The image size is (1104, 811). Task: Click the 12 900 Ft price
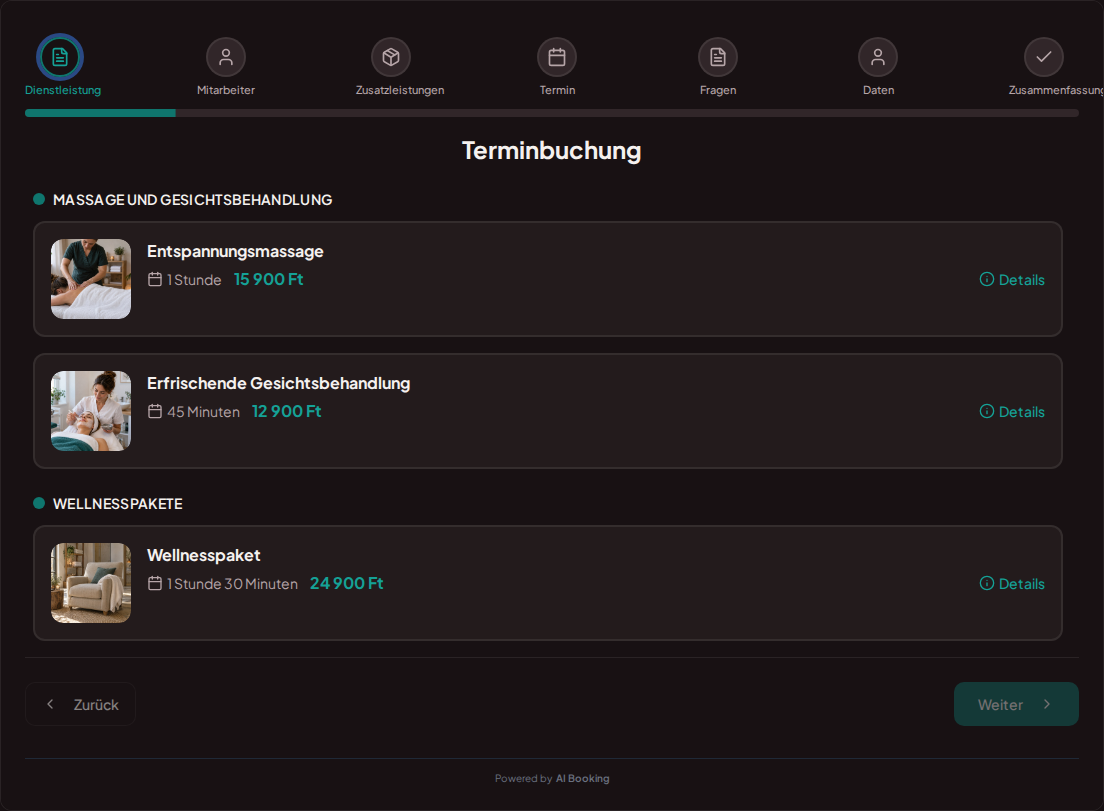coord(287,411)
